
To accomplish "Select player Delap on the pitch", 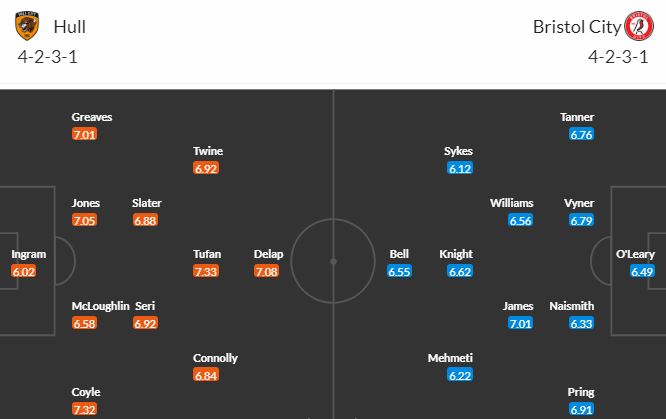I will pyautogui.click(x=268, y=254).
